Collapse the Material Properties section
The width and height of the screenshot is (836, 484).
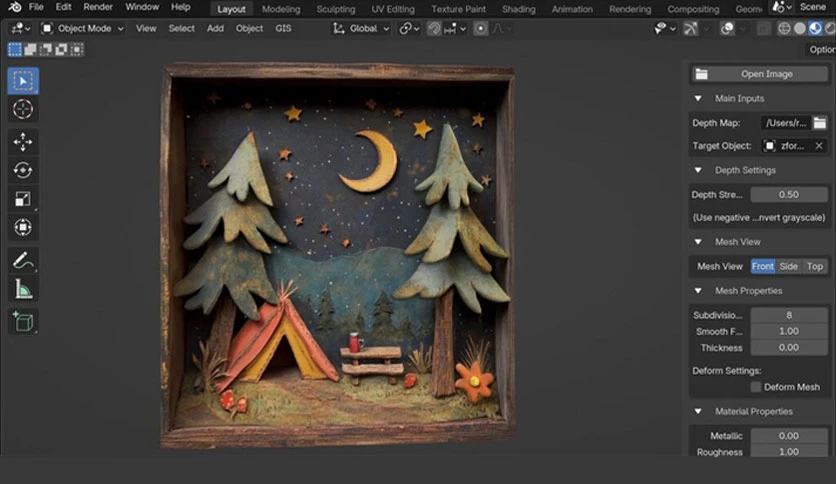click(698, 412)
